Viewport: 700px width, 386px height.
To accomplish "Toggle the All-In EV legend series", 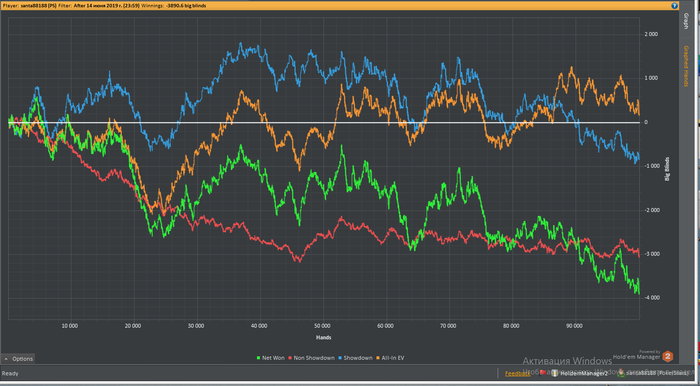I will tap(391, 358).
